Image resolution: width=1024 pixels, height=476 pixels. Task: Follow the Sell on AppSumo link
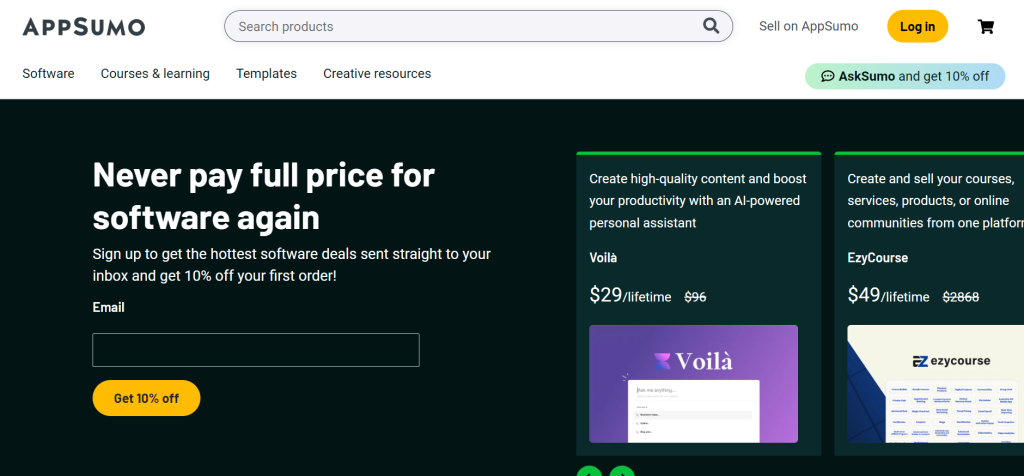point(808,27)
